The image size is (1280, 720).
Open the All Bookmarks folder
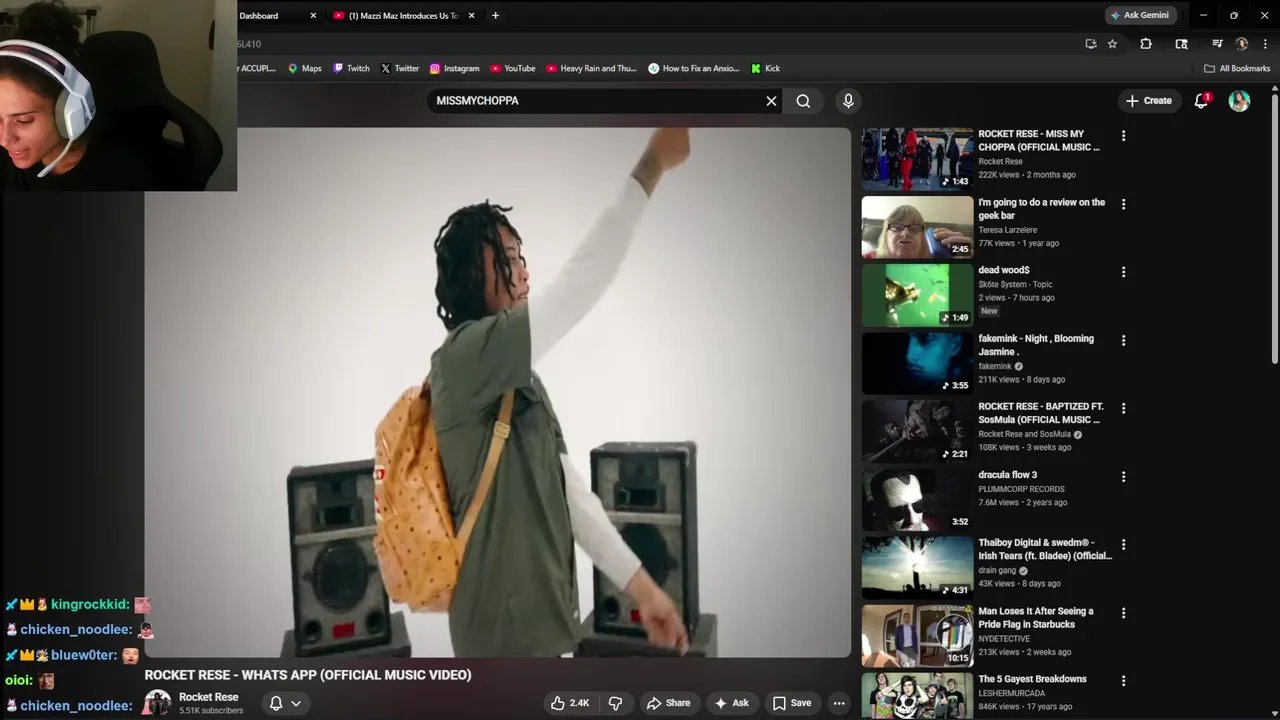click(x=1237, y=68)
